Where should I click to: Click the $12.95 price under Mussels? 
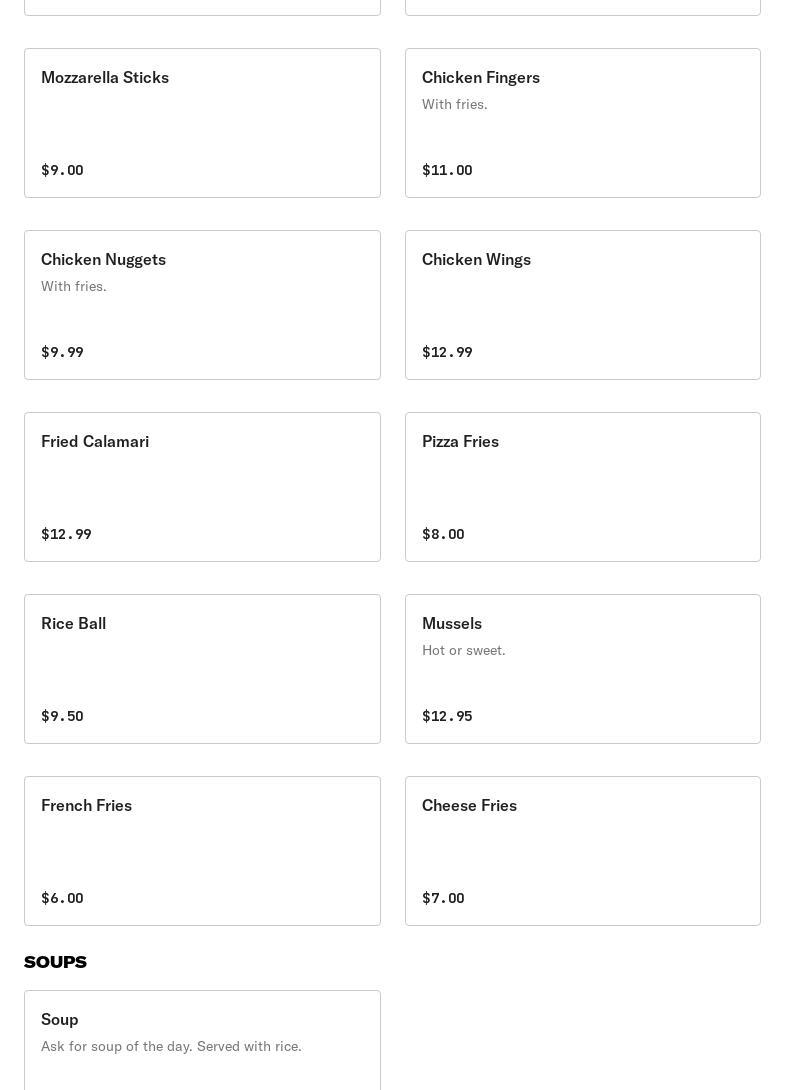447,716
